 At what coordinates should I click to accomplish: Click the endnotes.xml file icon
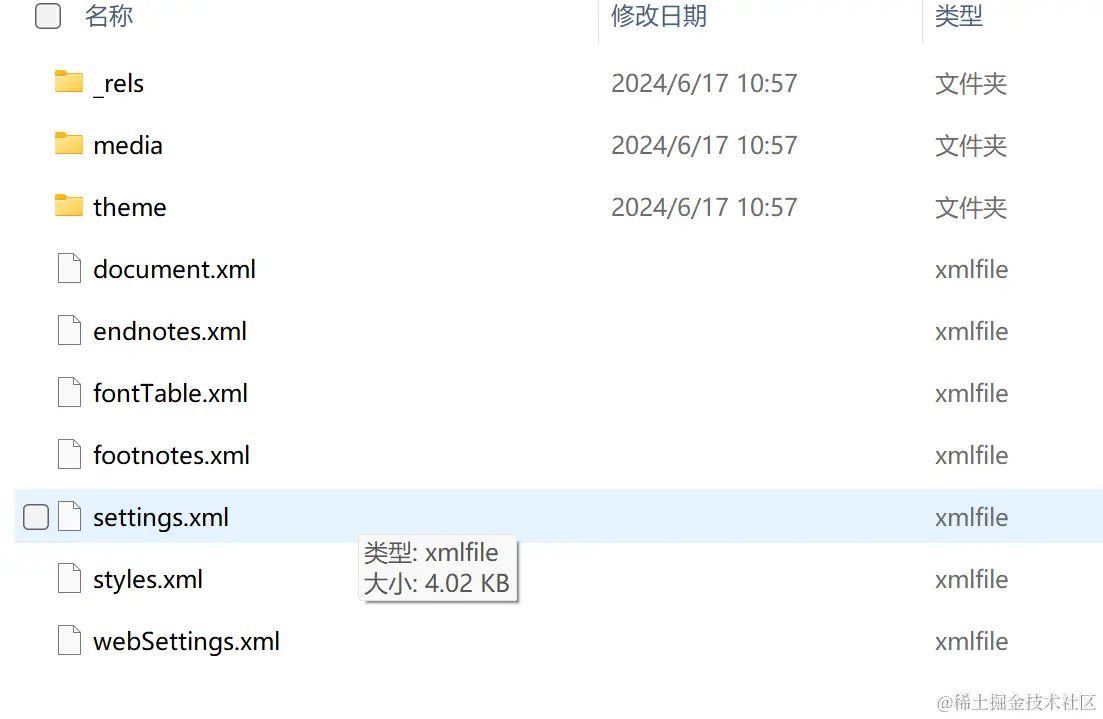pyautogui.click(x=69, y=330)
